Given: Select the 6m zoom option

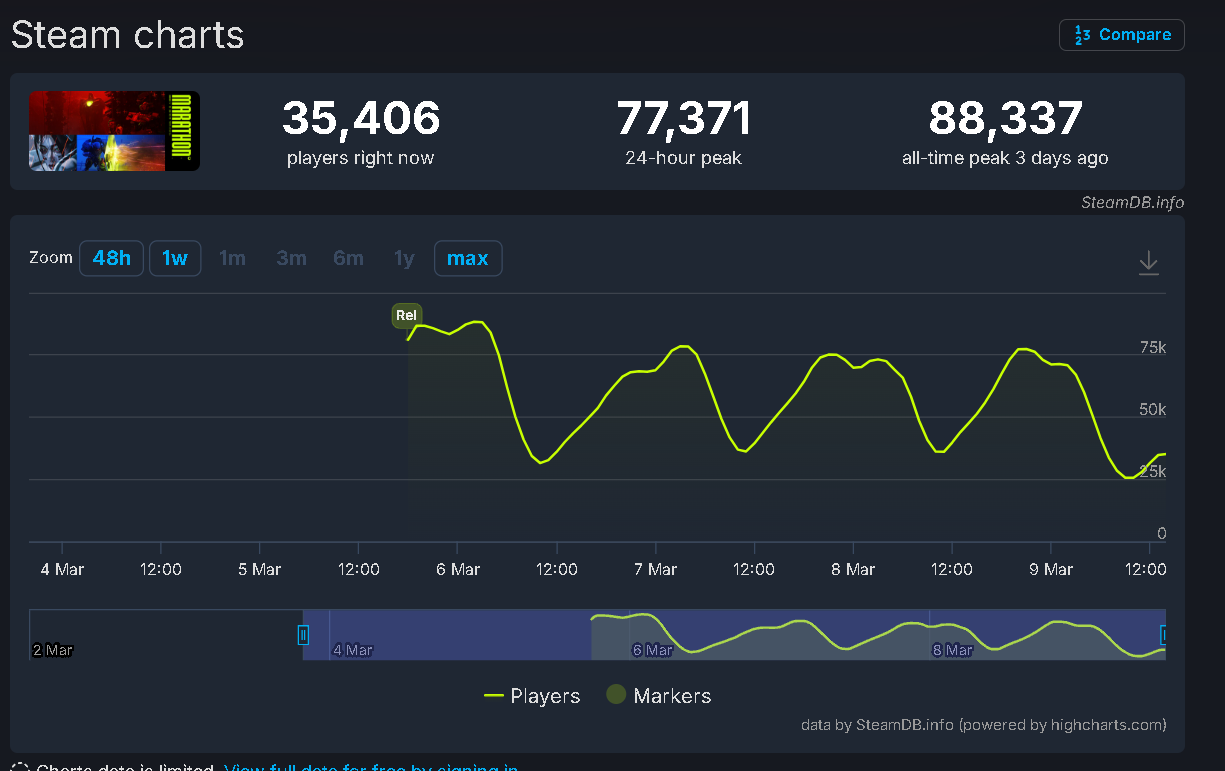Looking at the screenshot, I should [348, 258].
